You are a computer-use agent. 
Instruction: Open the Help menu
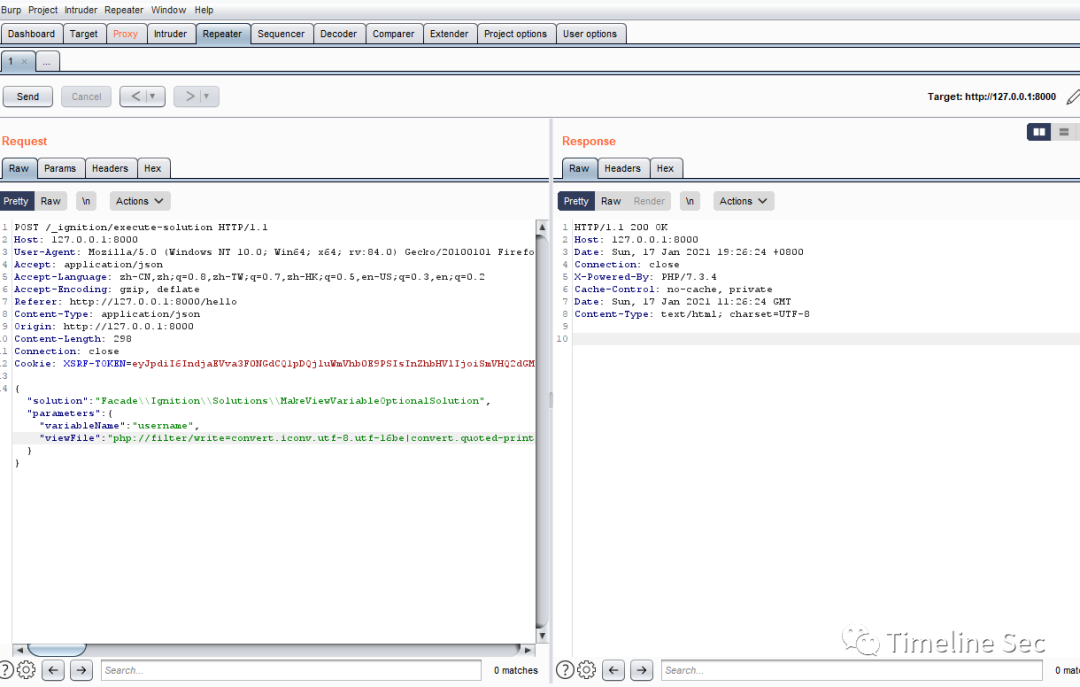coord(204,10)
